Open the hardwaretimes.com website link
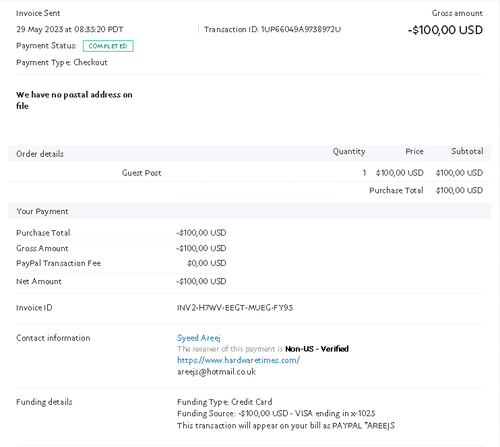The width and height of the screenshot is (500, 447). click(238, 360)
